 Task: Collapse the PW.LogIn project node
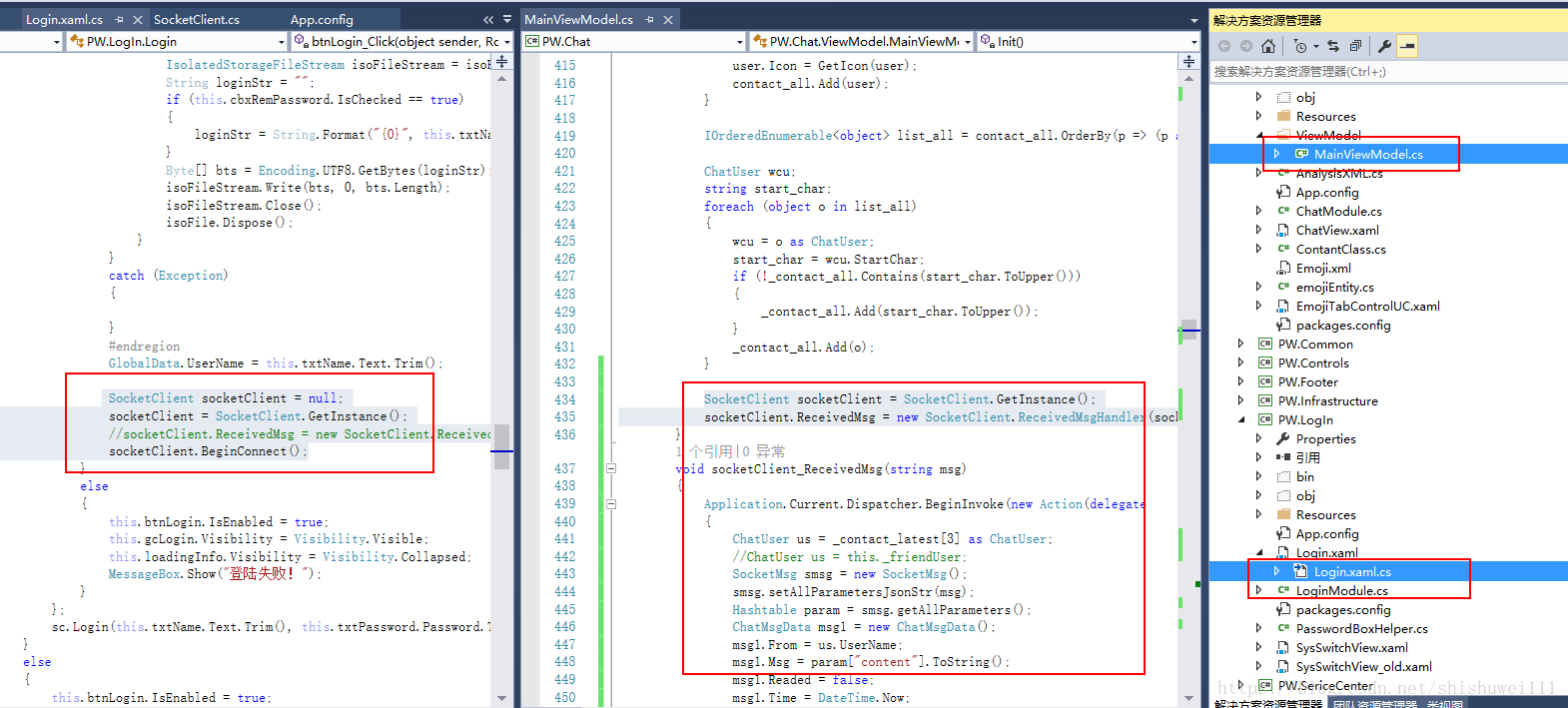coord(1241,419)
